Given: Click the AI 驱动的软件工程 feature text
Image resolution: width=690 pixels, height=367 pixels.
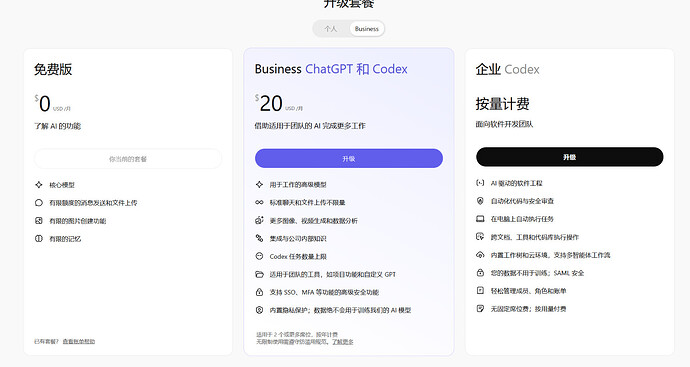Looking at the screenshot, I should click(517, 184).
